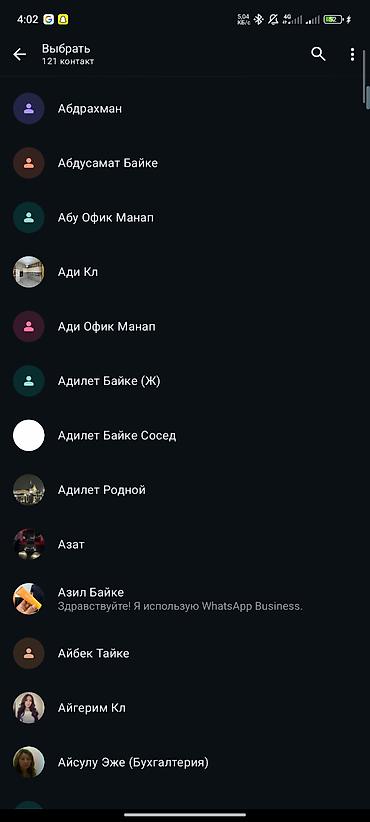Tap Абдрахман's purple avatar icon

coord(28,109)
